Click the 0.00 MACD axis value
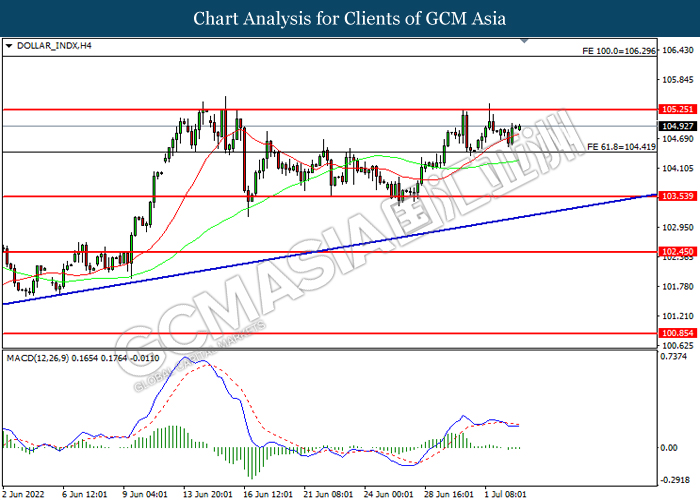Screen dimensions: 700x500 (668, 447)
